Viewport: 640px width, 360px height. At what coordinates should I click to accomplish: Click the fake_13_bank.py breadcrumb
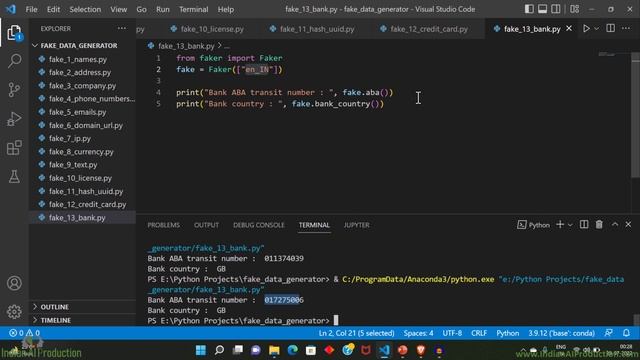(186, 46)
